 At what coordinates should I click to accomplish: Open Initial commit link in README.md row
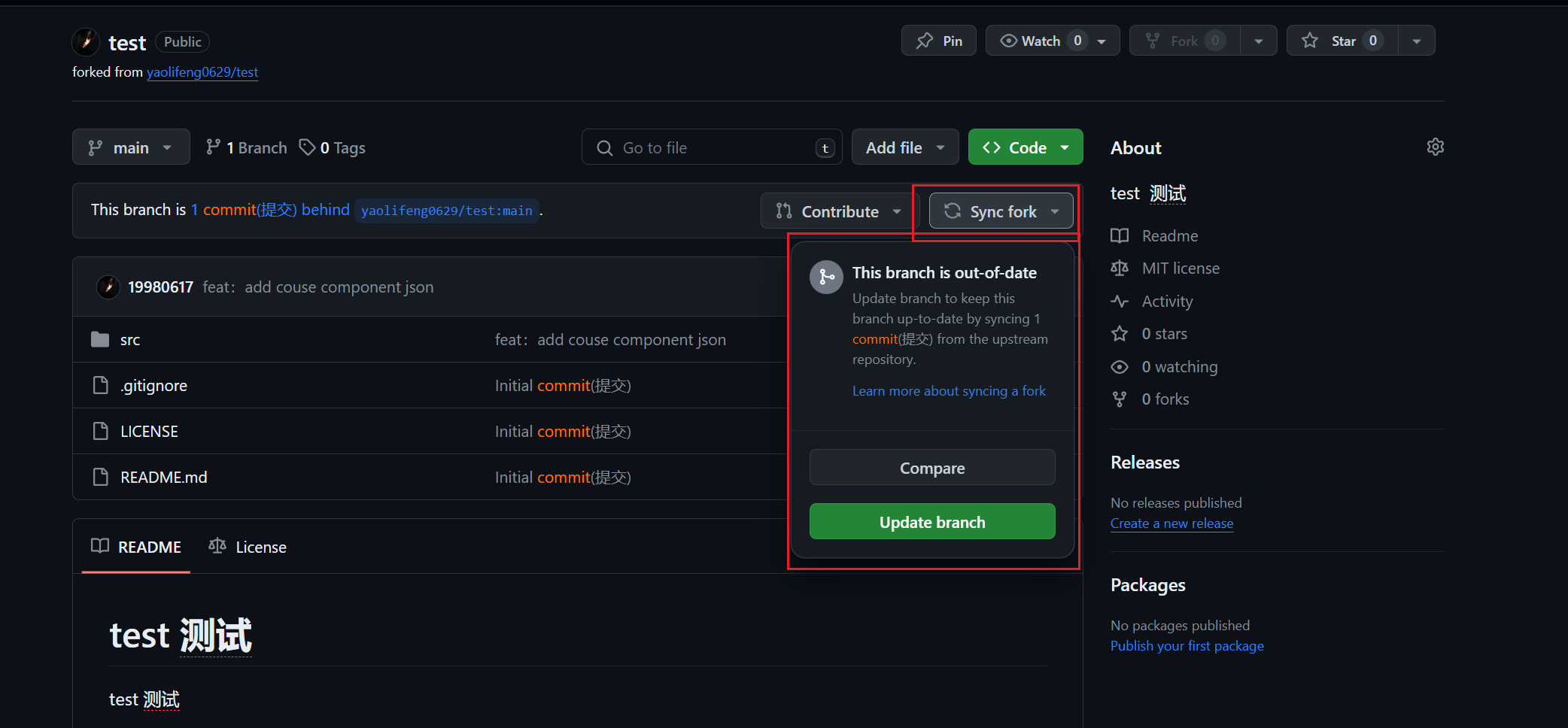[x=563, y=478]
